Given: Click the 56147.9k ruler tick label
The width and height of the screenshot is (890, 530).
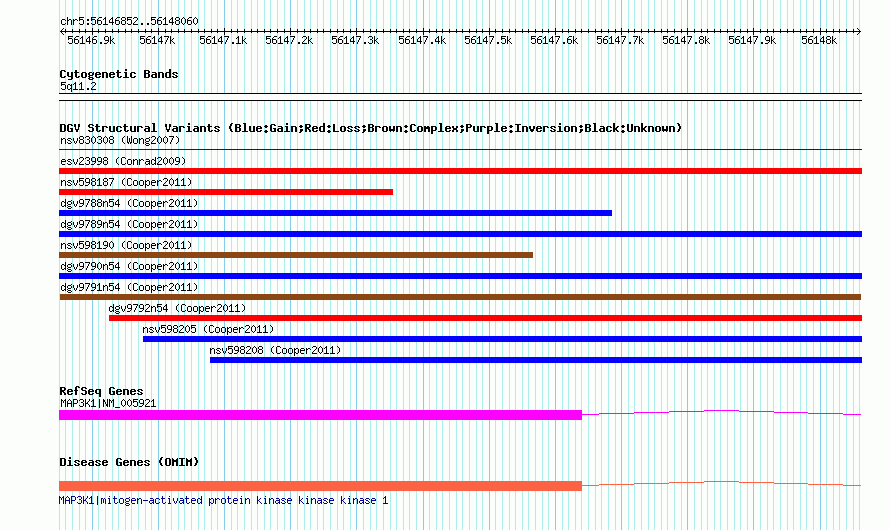Looking at the screenshot, I should (x=752, y=40).
